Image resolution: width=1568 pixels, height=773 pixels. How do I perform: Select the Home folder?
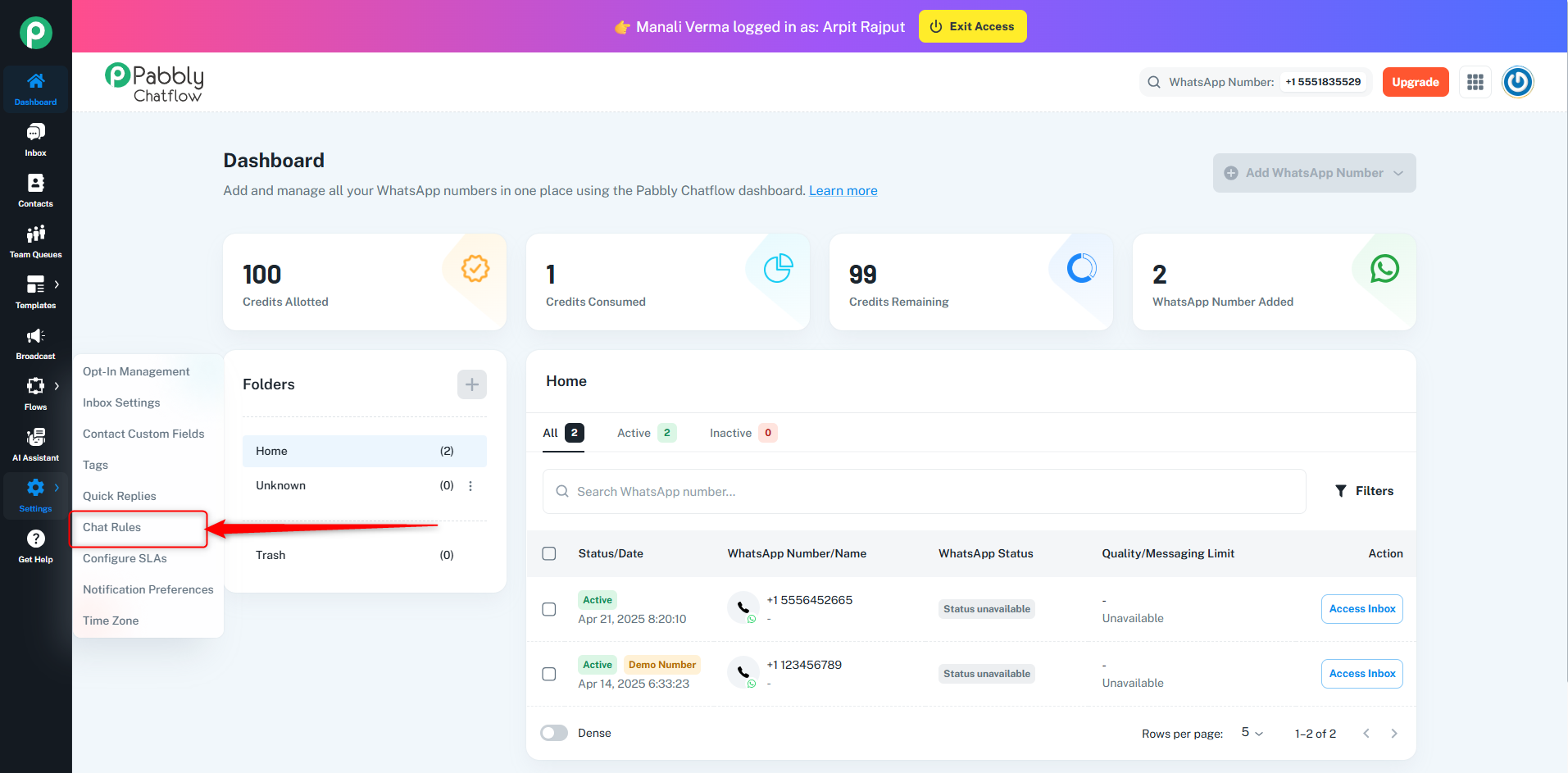[x=365, y=451]
